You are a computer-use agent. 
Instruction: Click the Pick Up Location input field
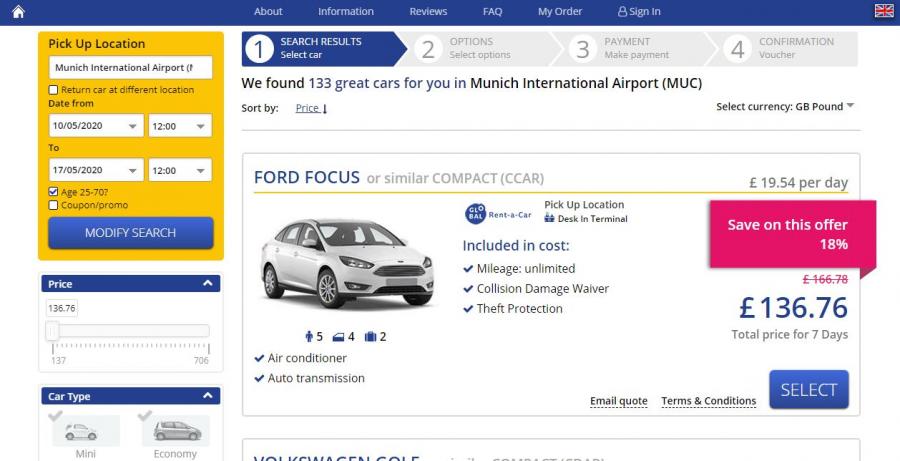[x=130, y=68]
